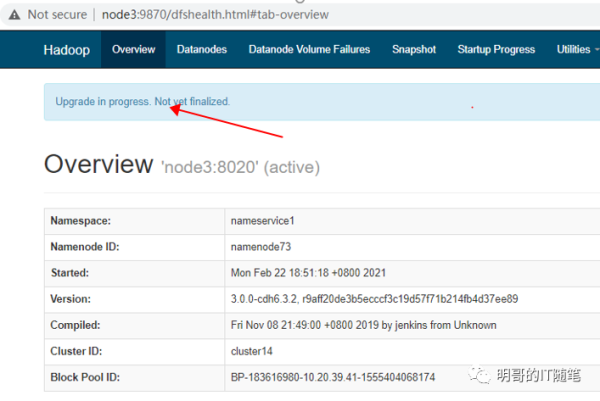The width and height of the screenshot is (600, 401).
Task: Open the Datanodes tab
Action: pyautogui.click(x=201, y=49)
